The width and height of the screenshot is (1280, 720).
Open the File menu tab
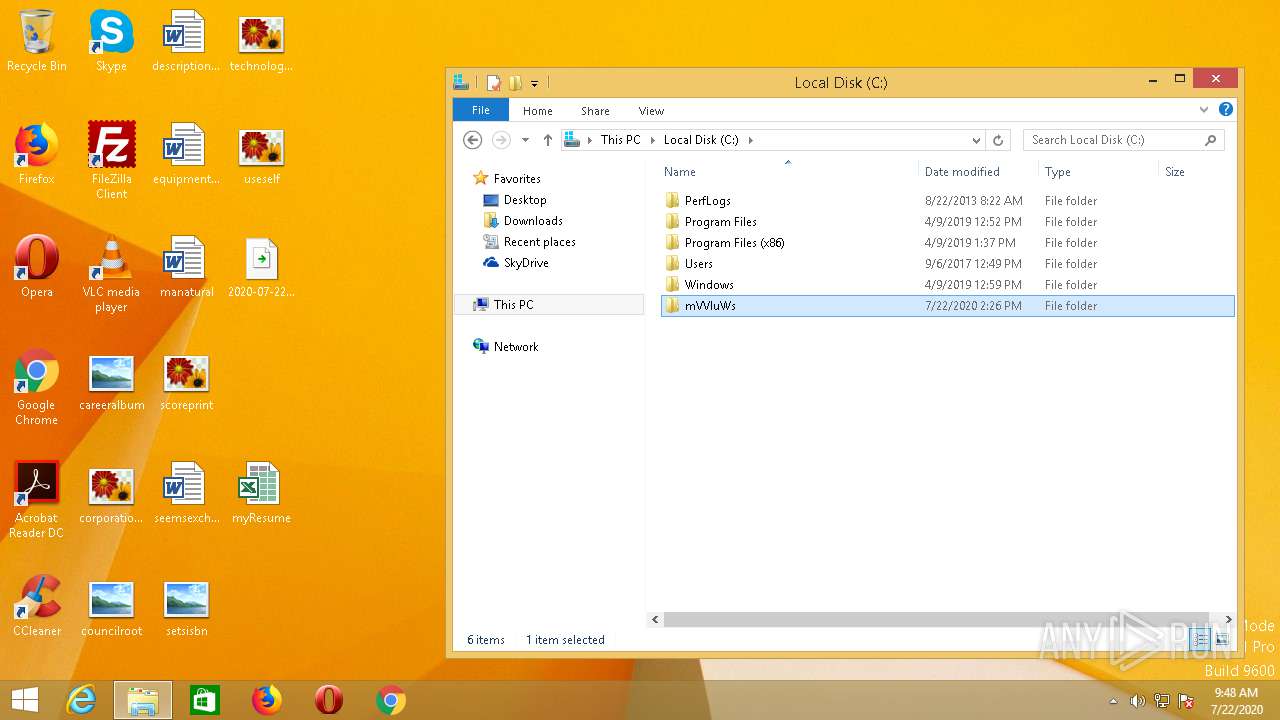pyautogui.click(x=480, y=110)
